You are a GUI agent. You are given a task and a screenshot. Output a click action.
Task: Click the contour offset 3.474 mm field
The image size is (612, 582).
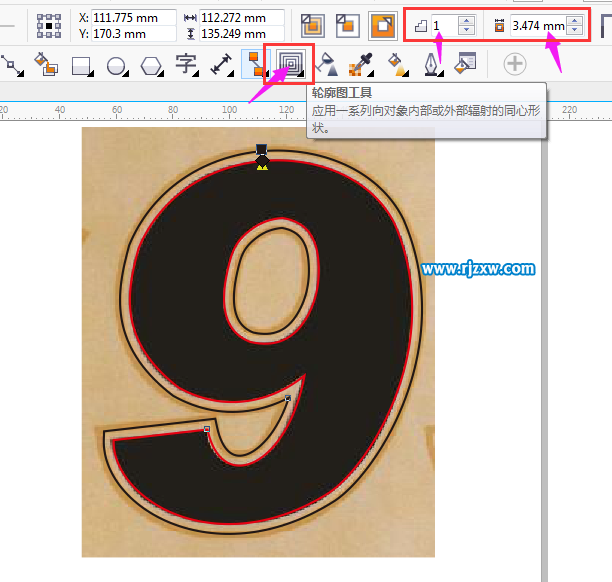pos(538,26)
